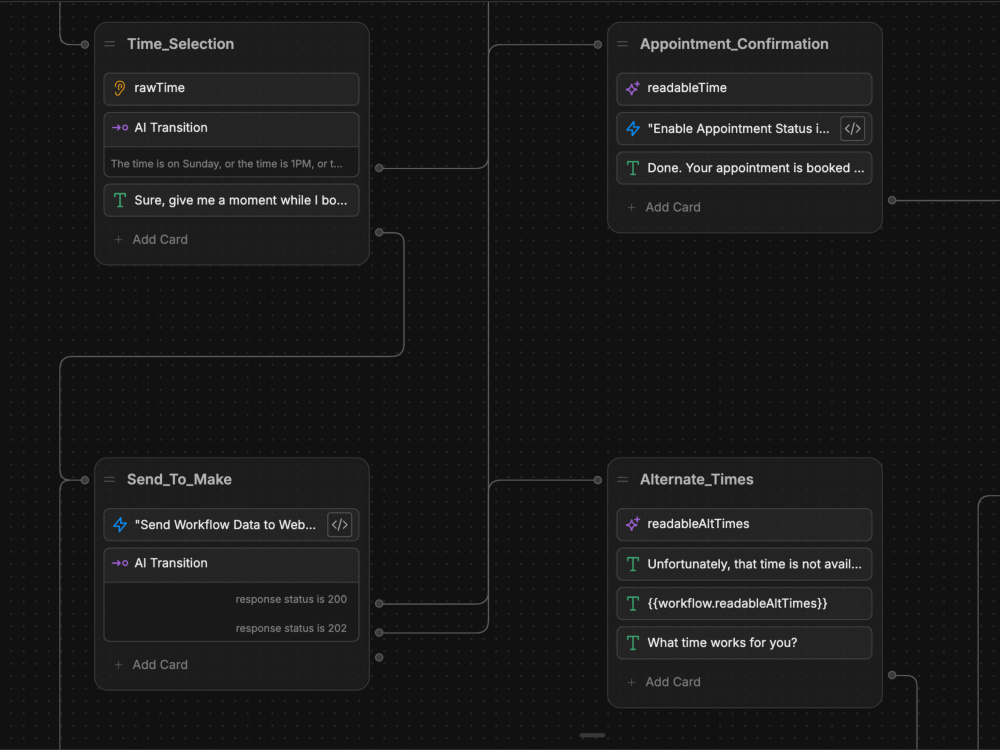Viewport: 1000px width, 750px height.
Task: Open 'What time works for you?' card
Action: (744, 643)
